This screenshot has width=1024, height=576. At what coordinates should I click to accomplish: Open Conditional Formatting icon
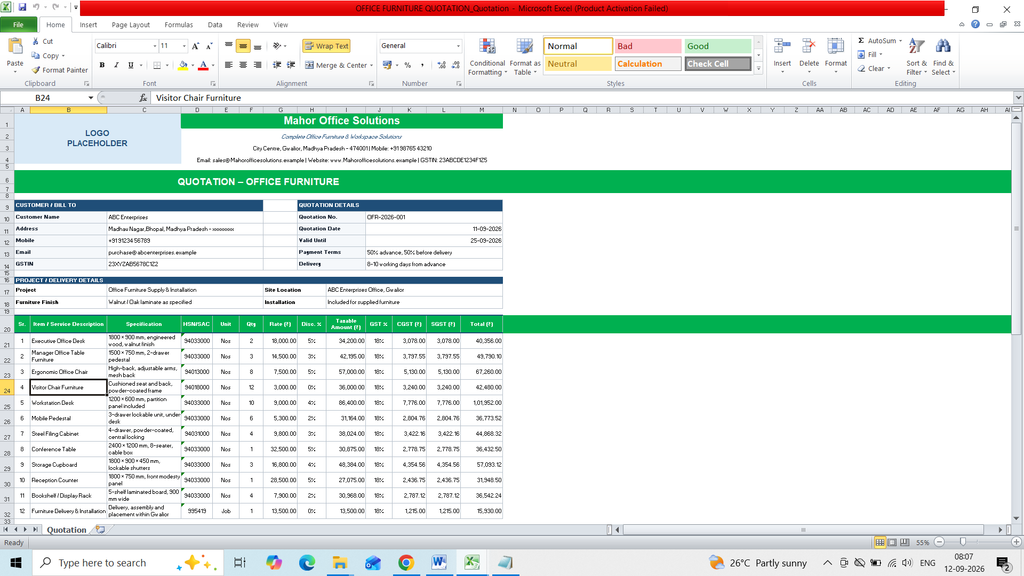(x=487, y=46)
